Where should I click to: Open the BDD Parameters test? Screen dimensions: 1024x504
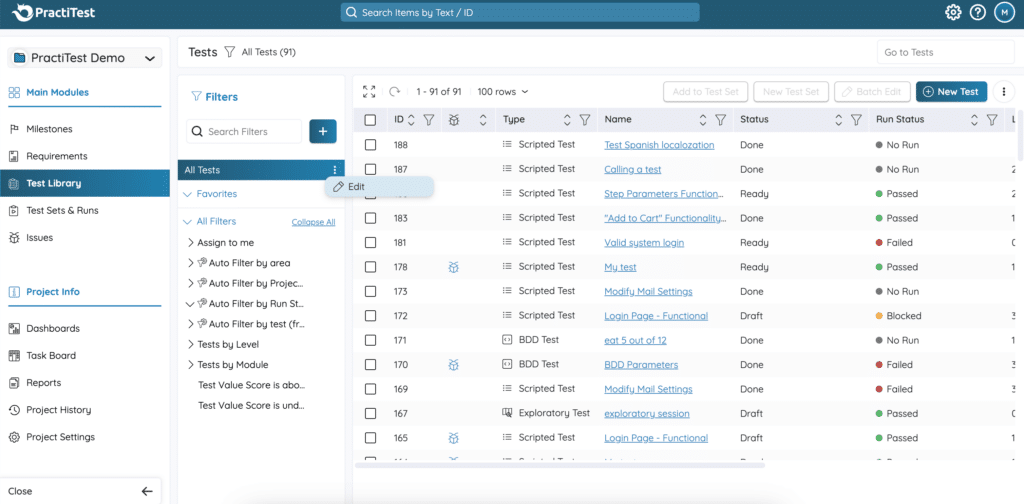click(641, 365)
